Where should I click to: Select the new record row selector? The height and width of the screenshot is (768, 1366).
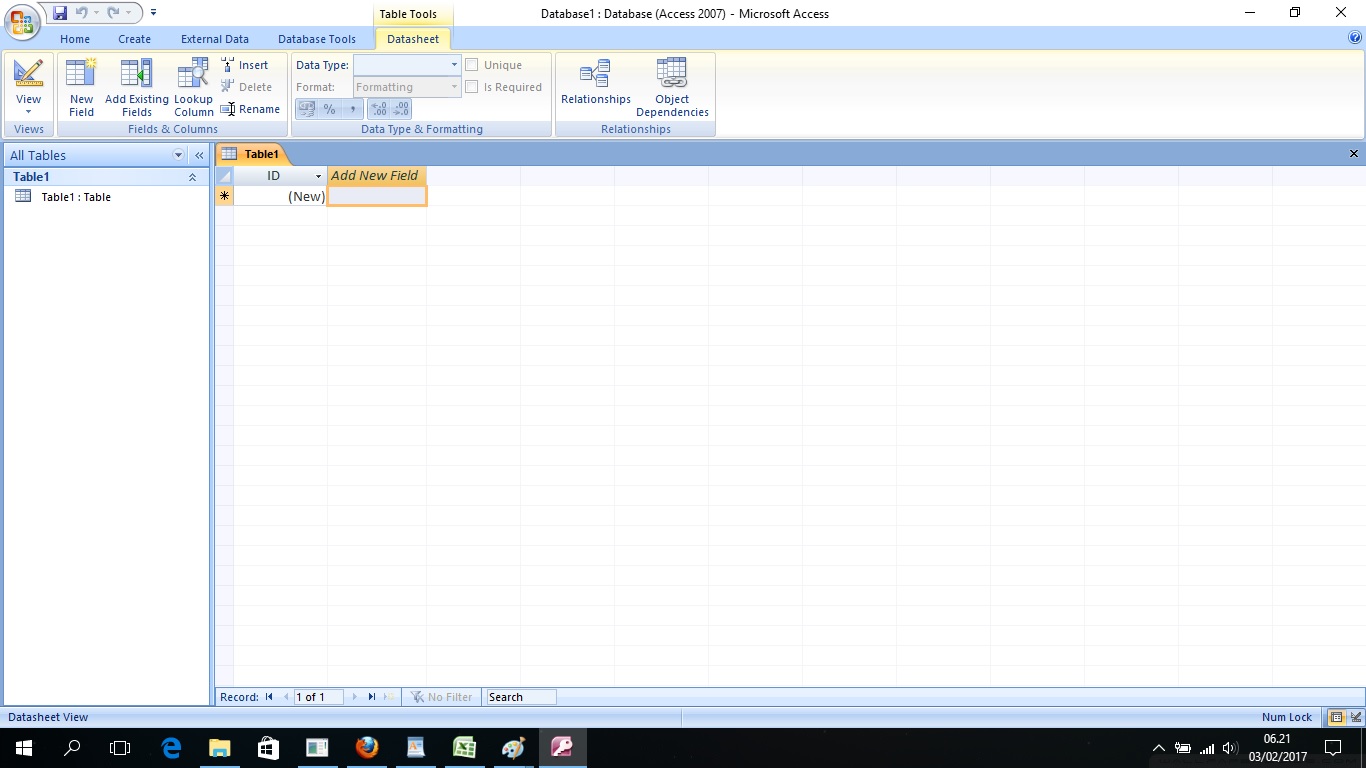click(x=224, y=196)
